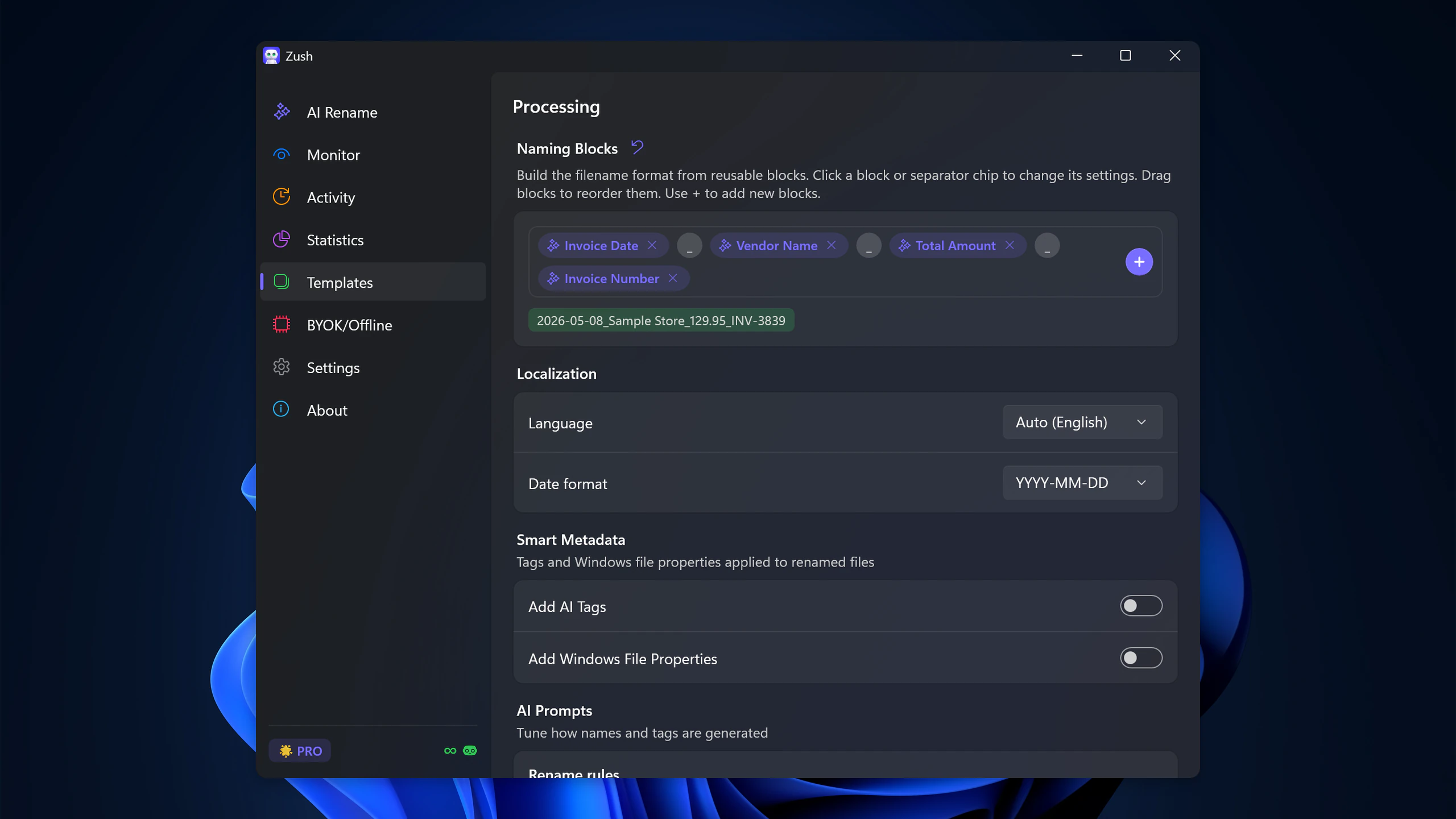Add a new naming block with the plus button
Screen dimensions: 1456x819
coord(1139,262)
